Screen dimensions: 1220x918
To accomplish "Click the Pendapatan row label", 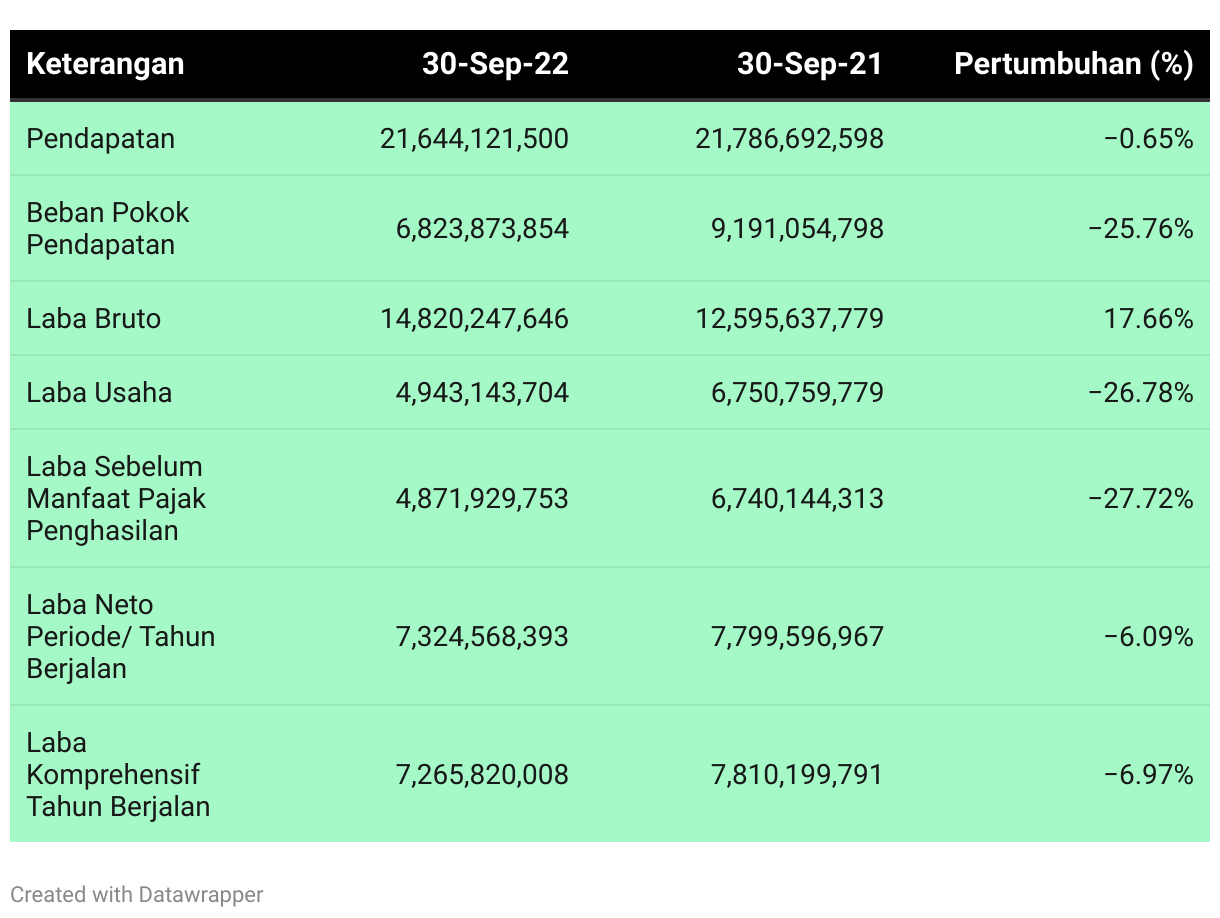I will [x=100, y=138].
